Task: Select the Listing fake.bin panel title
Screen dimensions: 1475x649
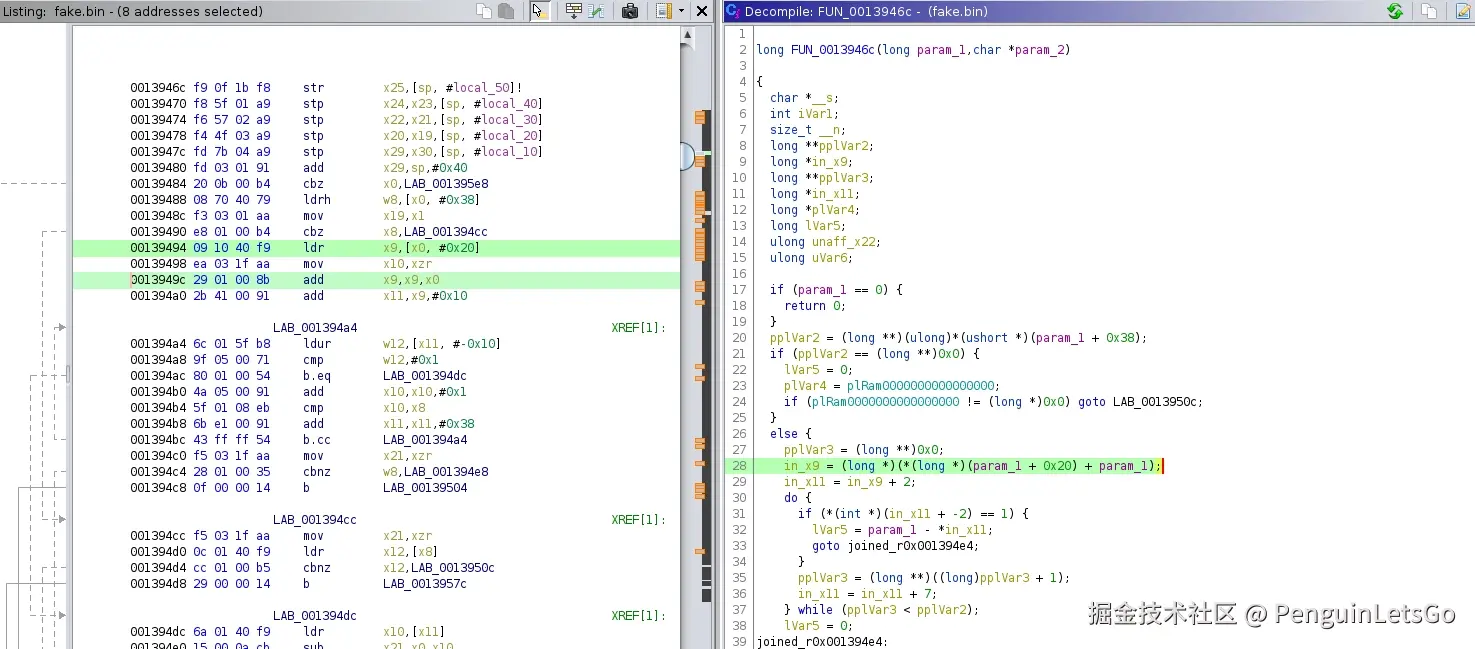Action: tap(132, 11)
